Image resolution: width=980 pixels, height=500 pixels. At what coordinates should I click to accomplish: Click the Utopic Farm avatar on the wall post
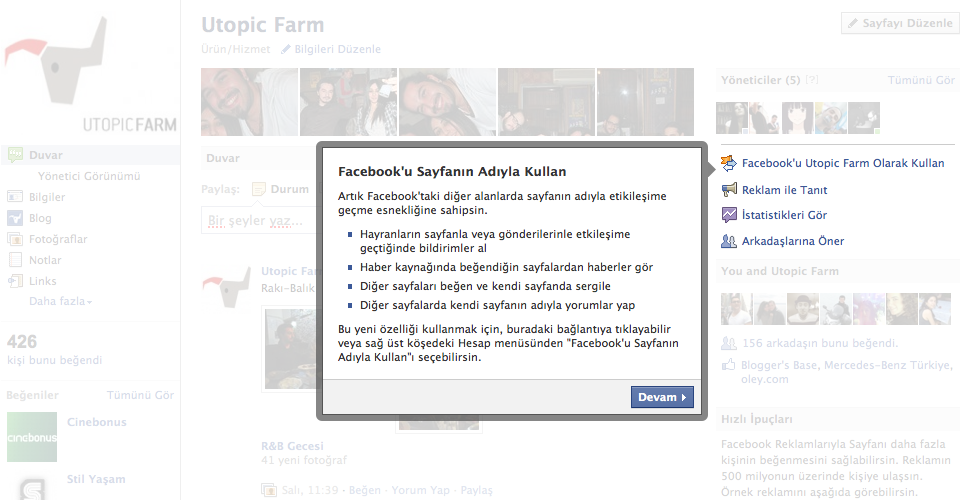226,288
